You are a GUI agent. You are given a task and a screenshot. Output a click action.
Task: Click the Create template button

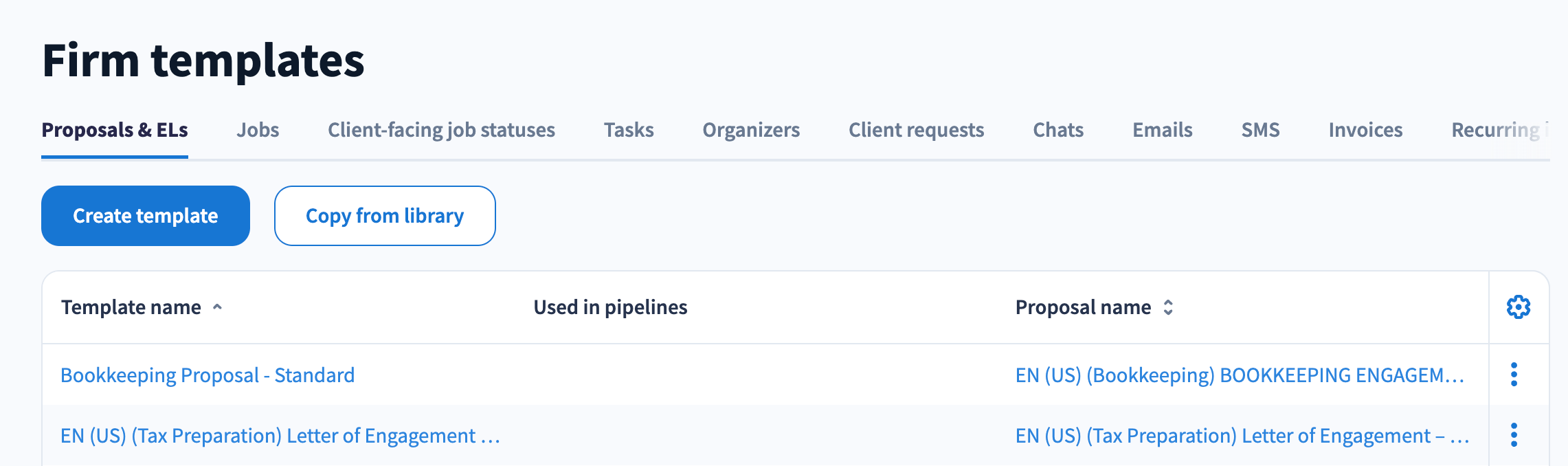click(146, 216)
